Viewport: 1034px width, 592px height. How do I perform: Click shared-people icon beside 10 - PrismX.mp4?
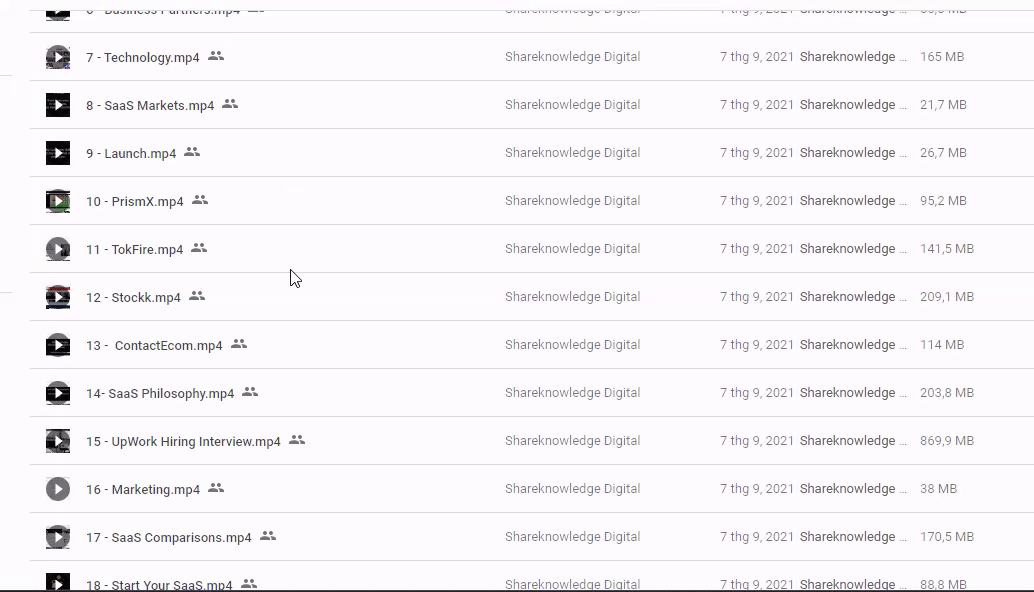(200, 200)
